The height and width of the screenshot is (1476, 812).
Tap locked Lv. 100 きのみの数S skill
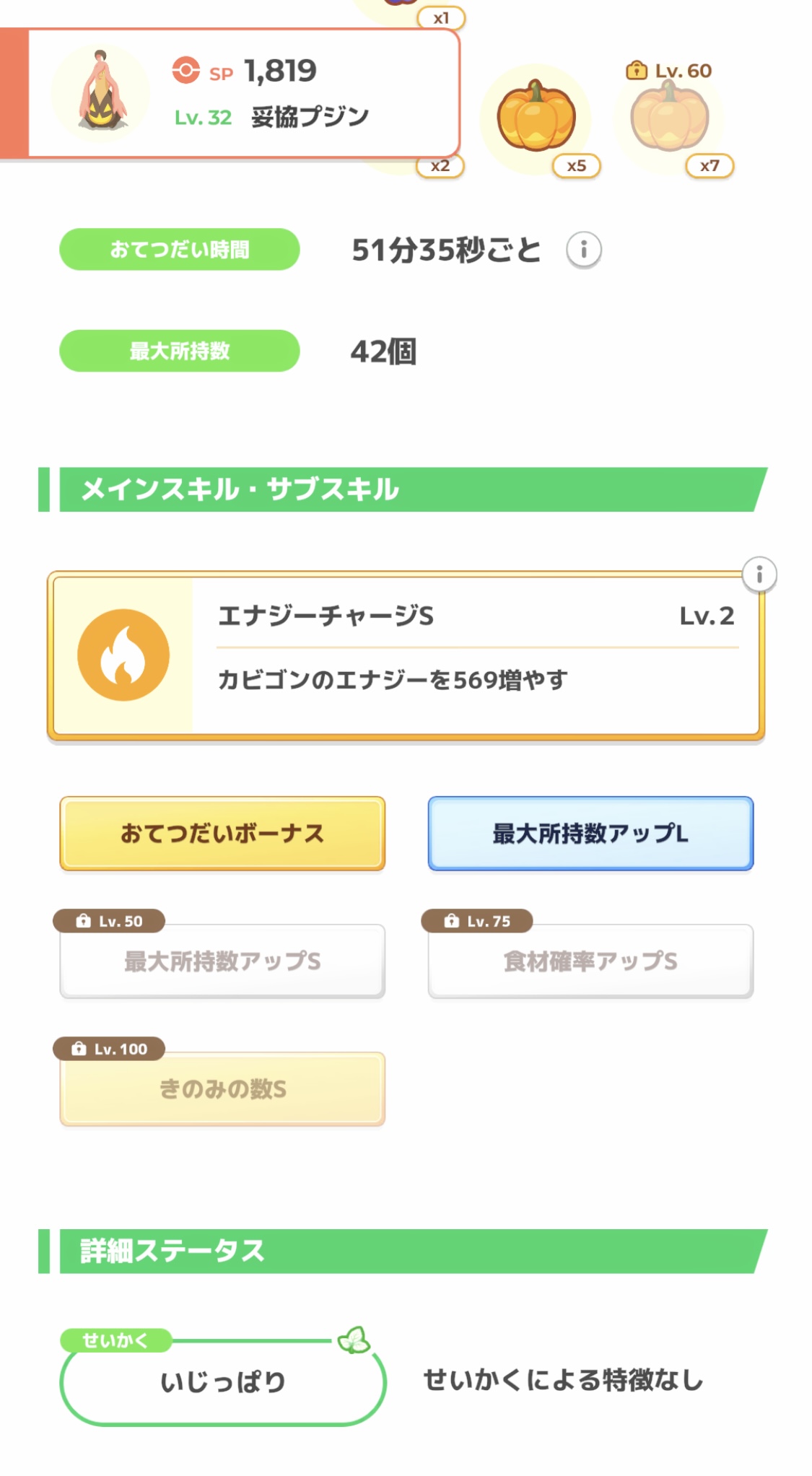[222, 1088]
